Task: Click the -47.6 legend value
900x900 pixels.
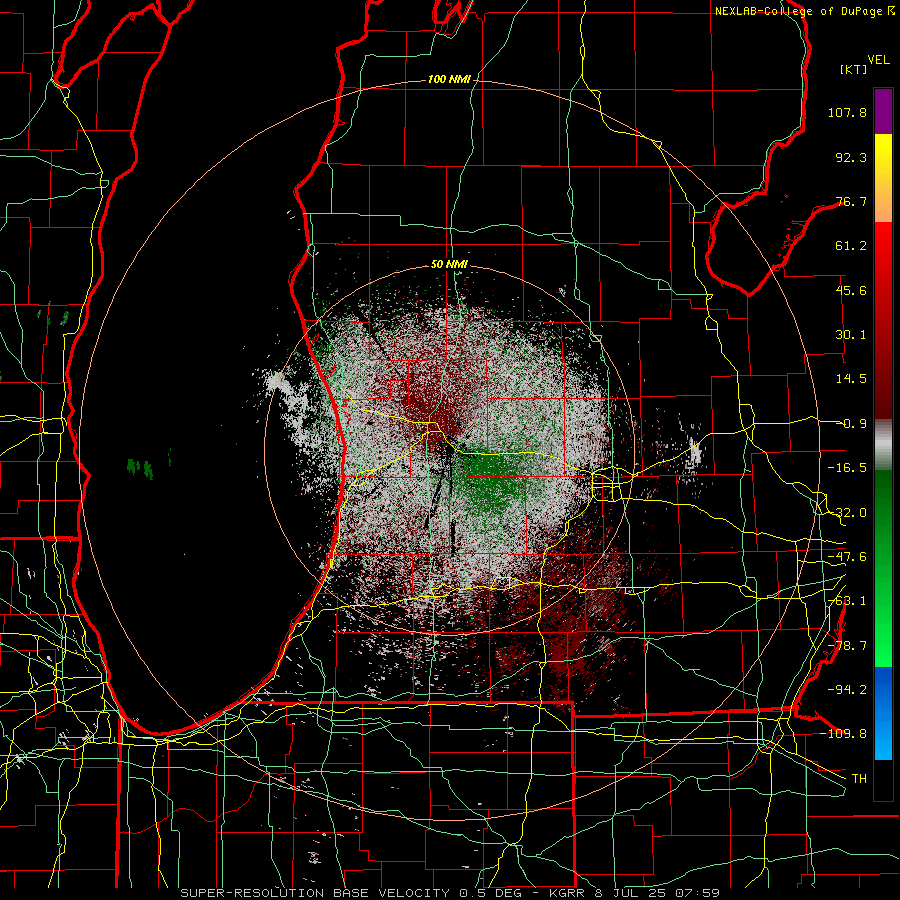Action: [x=847, y=557]
